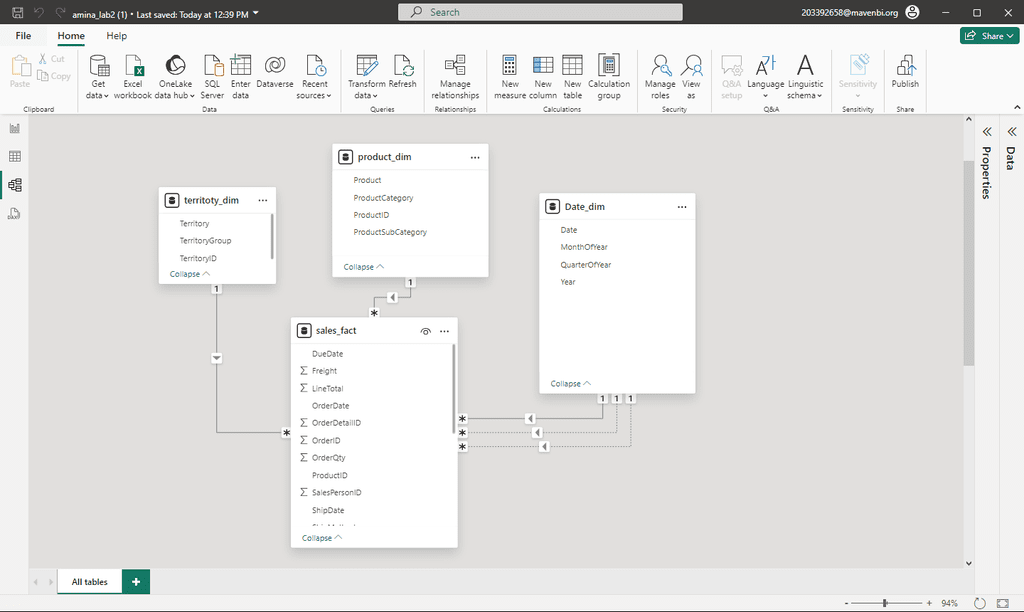Open more options for product_dim table

(475, 157)
